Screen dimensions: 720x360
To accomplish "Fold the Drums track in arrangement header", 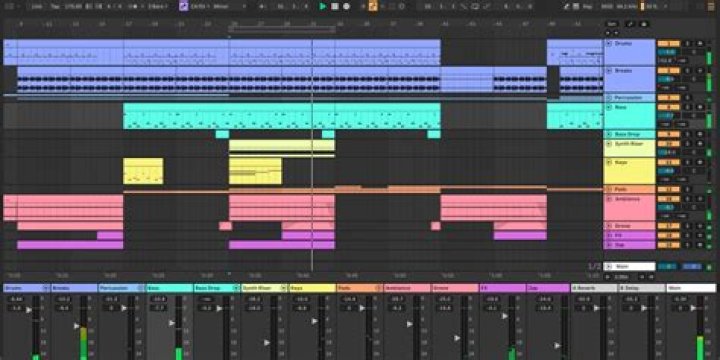I will 609,44.
